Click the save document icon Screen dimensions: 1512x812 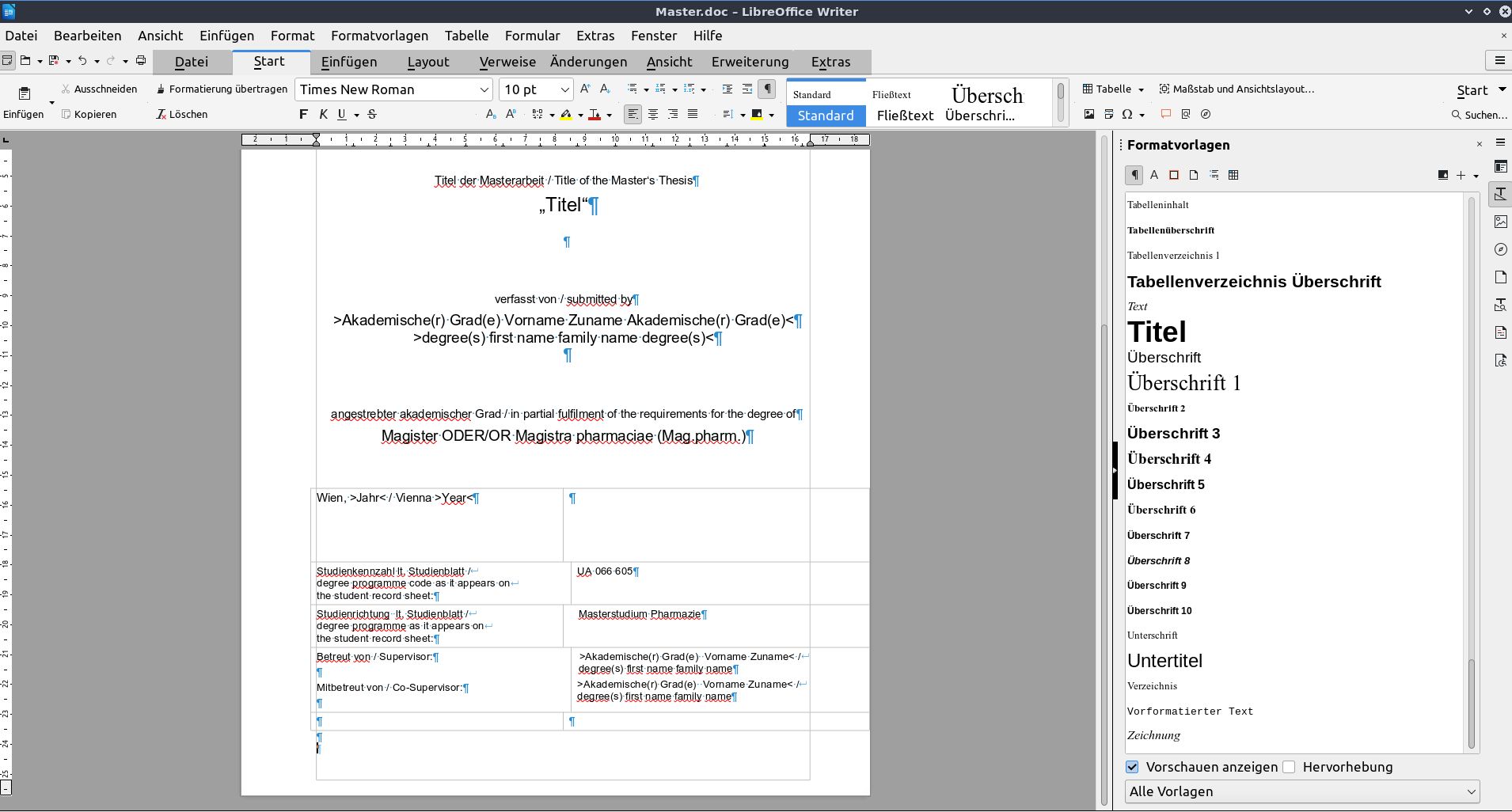tap(54, 61)
